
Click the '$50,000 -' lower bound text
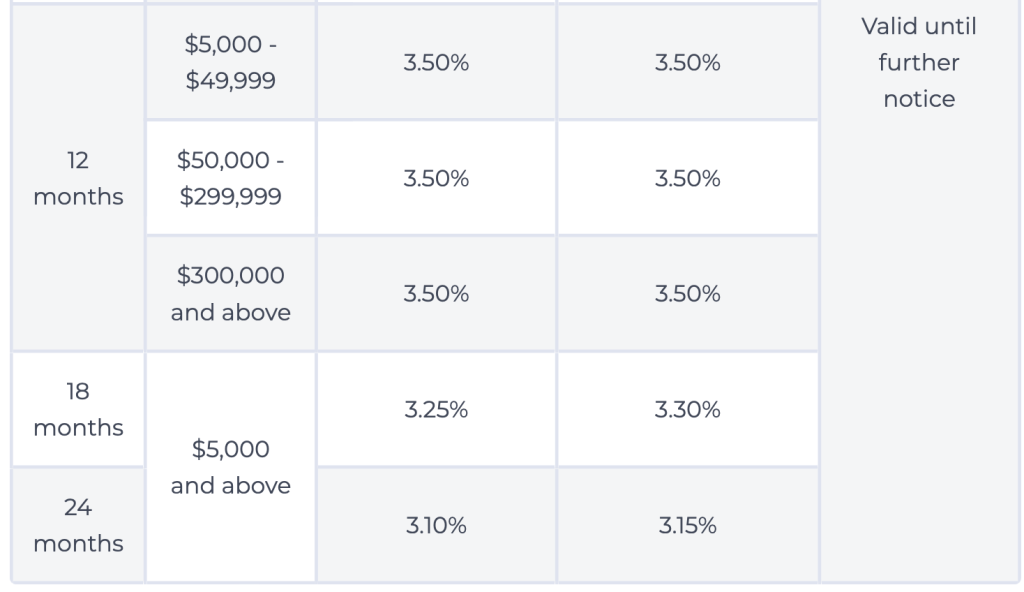[x=230, y=160]
